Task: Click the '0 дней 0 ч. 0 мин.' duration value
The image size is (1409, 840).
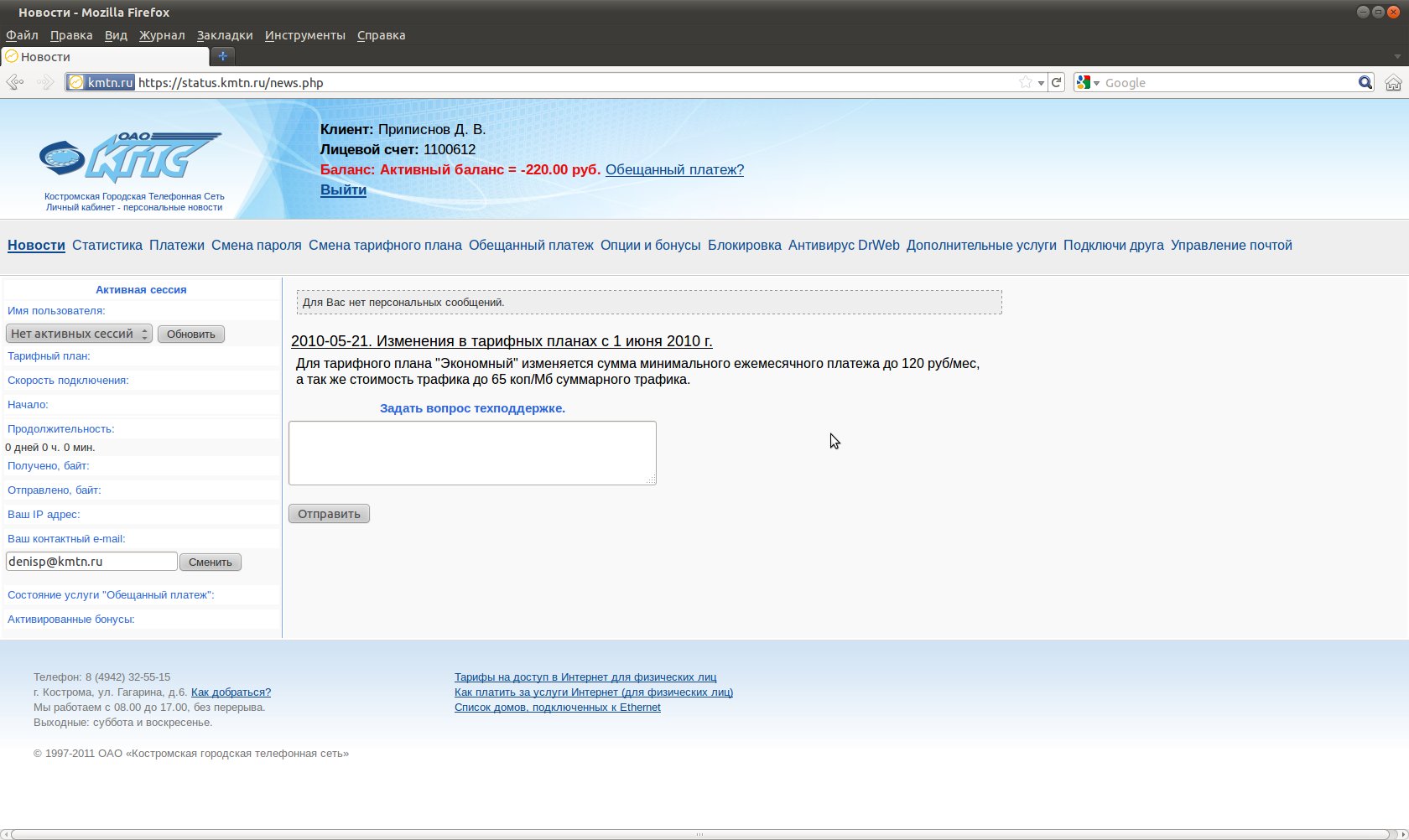Action: click(x=50, y=448)
